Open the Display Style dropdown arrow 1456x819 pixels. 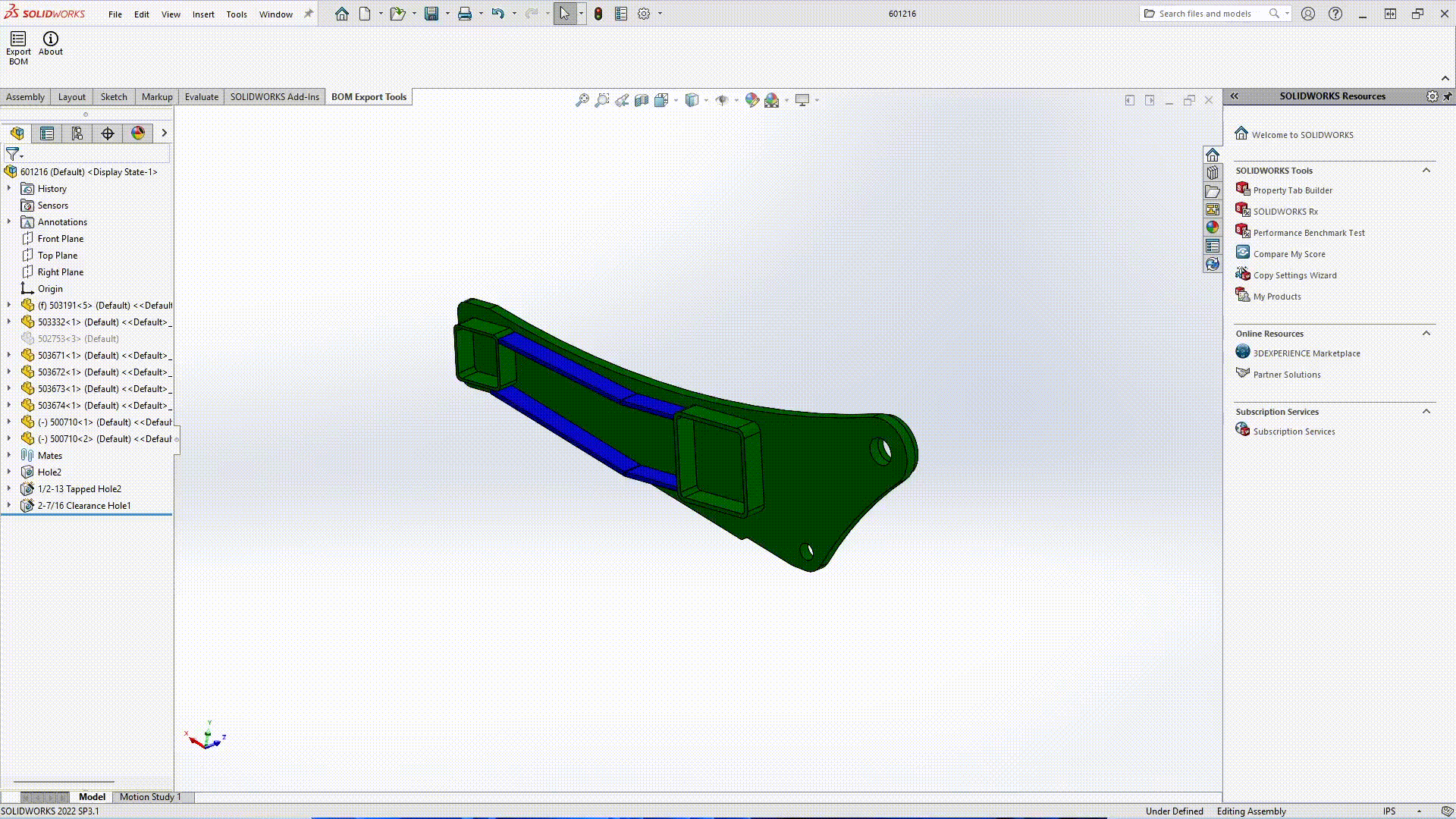point(705,100)
